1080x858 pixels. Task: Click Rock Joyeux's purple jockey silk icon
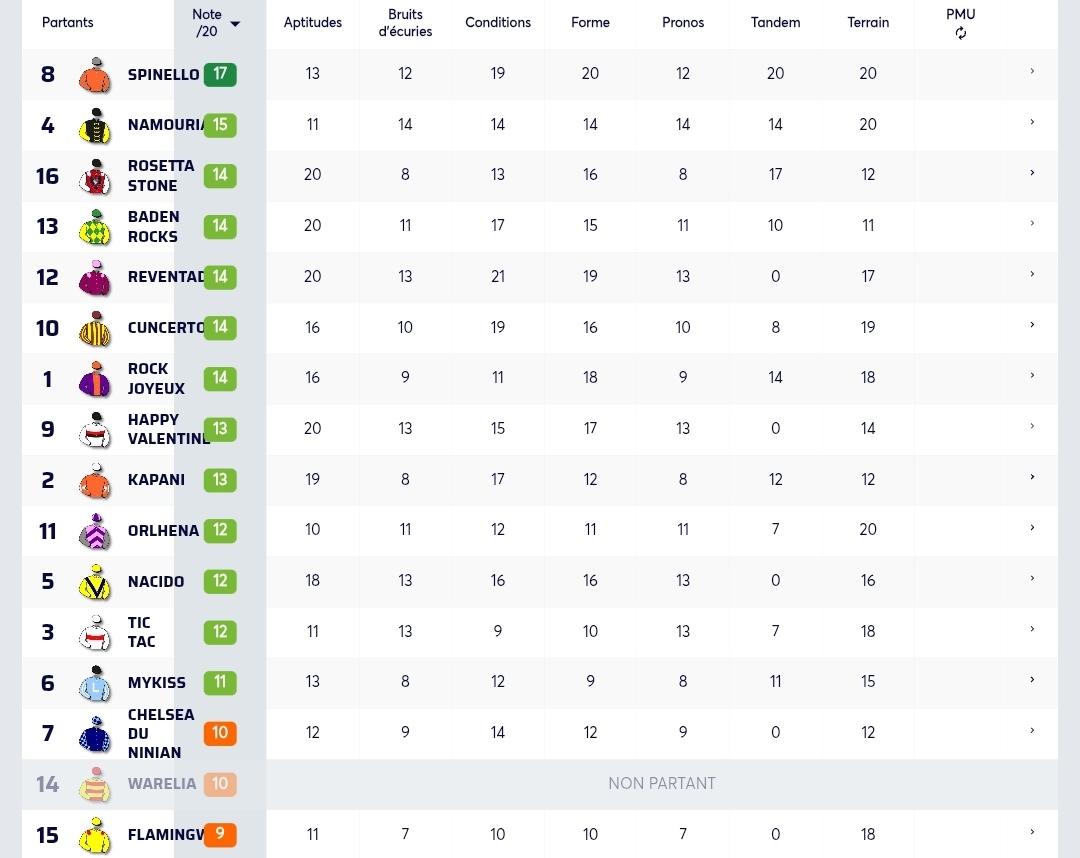(95, 379)
